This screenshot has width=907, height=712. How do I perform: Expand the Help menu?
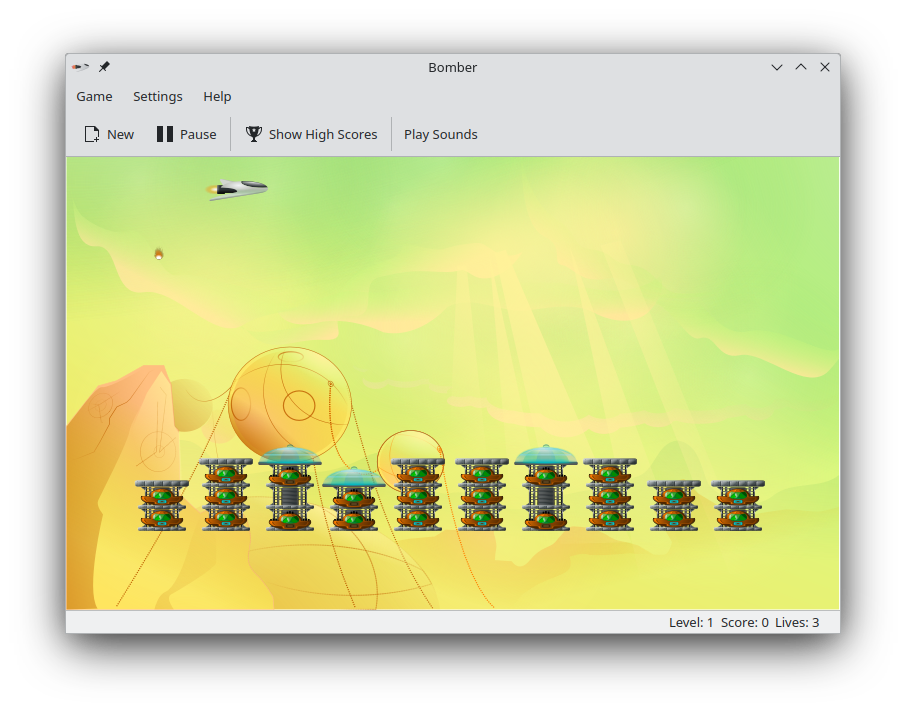[217, 96]
